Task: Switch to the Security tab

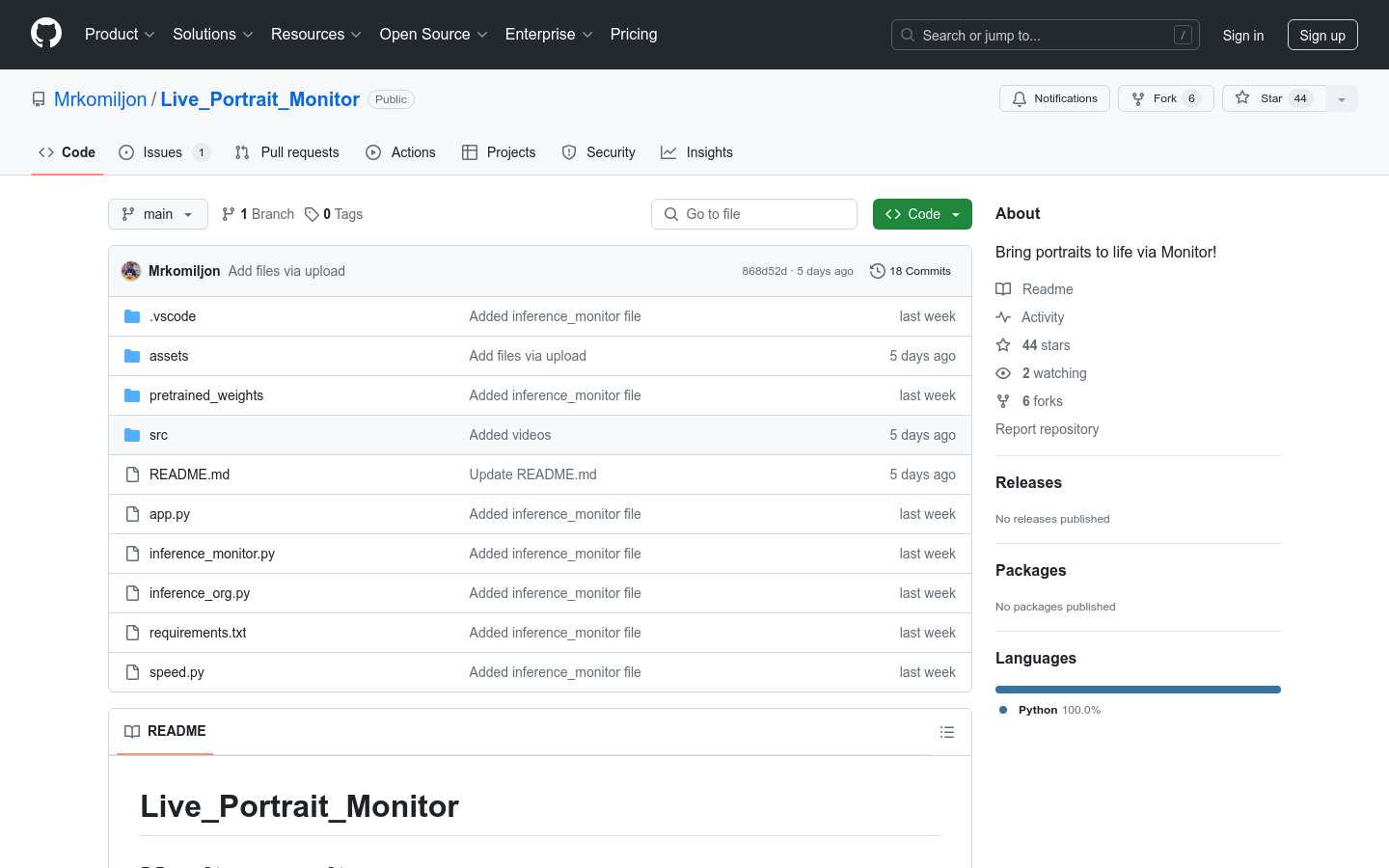Action: coord(598,152)
